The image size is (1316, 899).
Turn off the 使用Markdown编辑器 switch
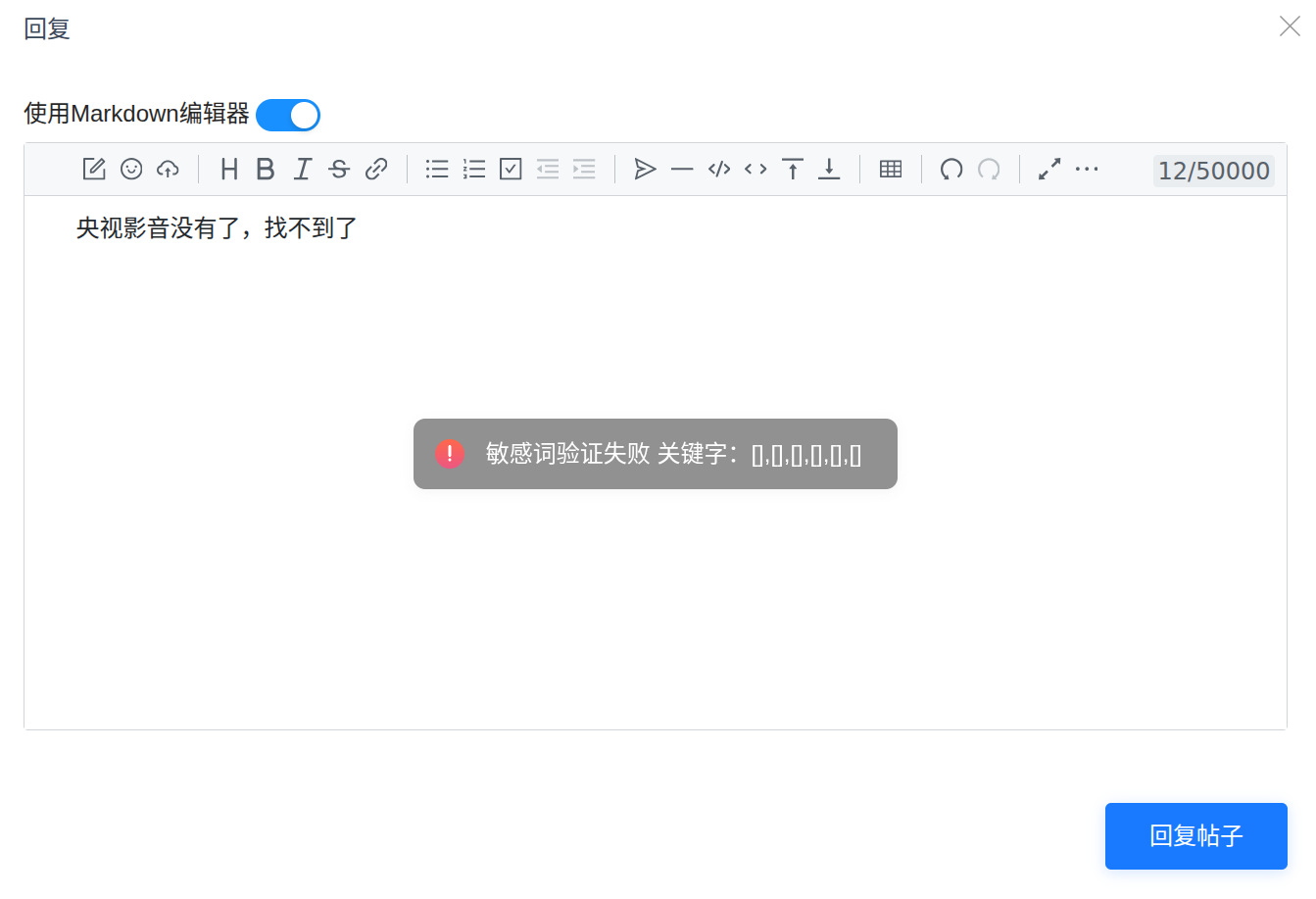point(288,115)
